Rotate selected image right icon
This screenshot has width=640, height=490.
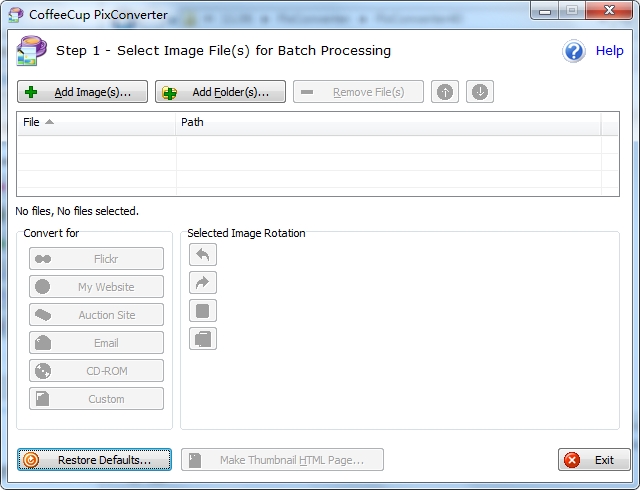(x=203, y=283)
